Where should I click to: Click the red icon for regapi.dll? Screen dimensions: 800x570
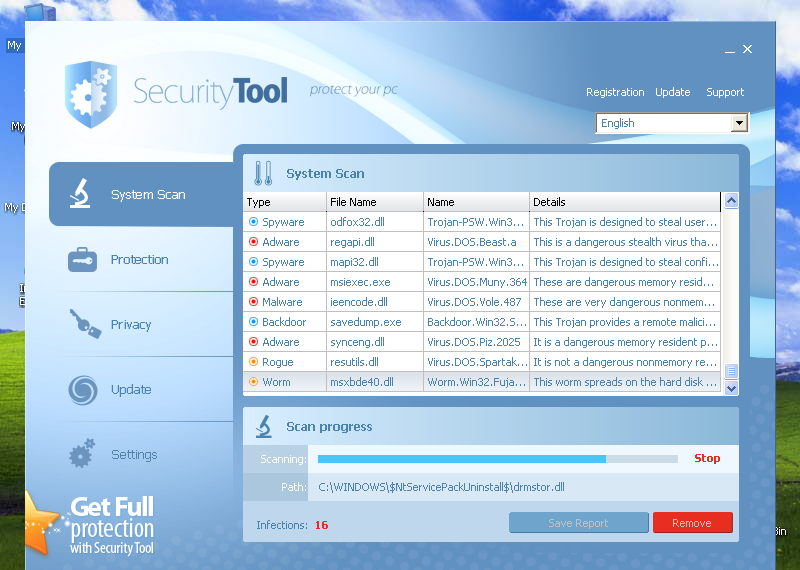253,242
